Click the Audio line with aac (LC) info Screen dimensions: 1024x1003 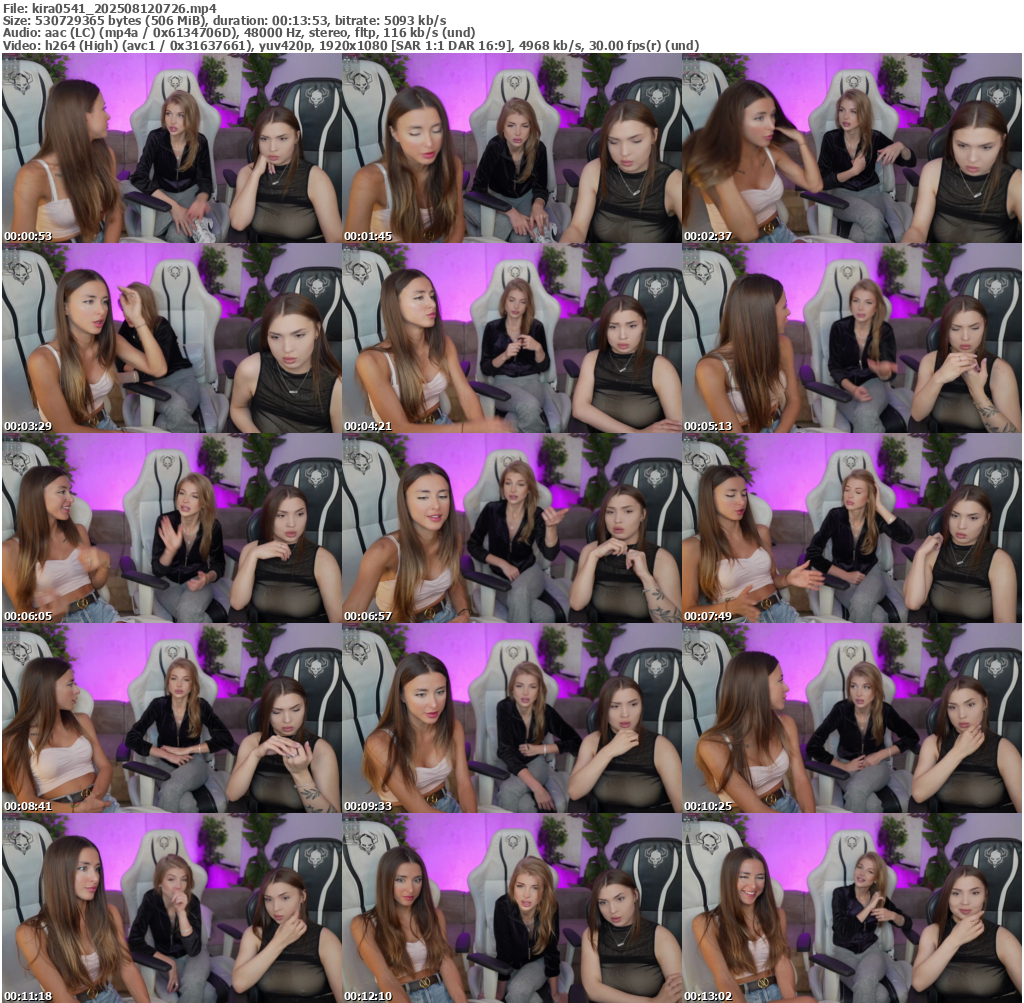click(239, 33)
